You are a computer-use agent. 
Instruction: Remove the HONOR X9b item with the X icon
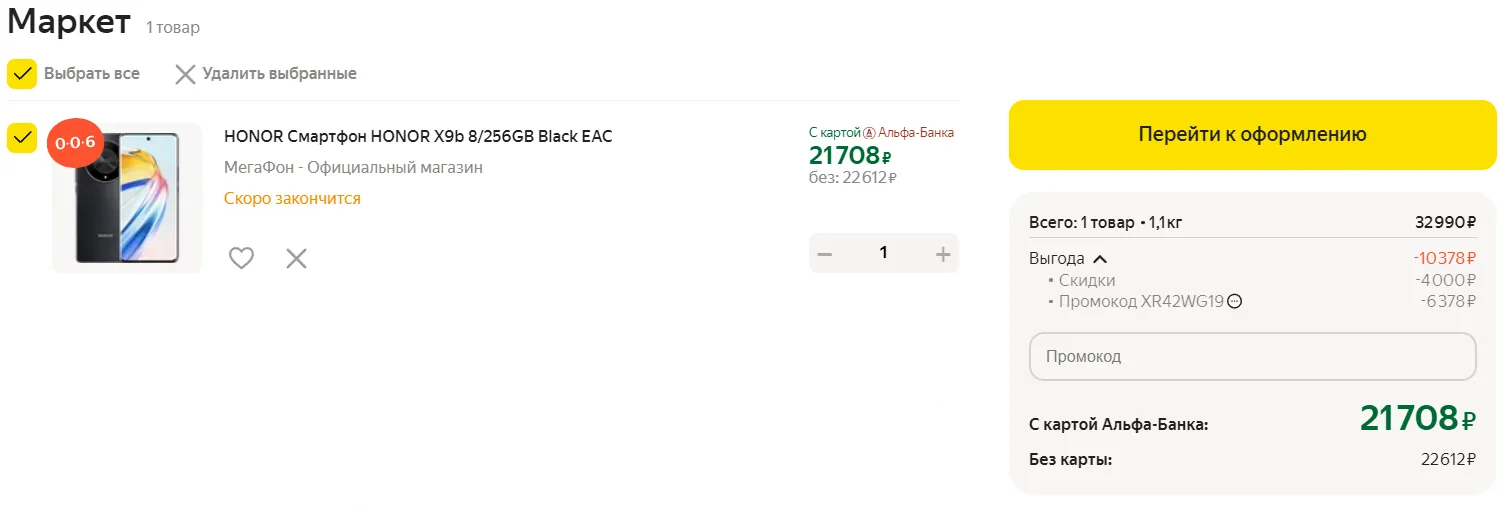coord(296,258)
